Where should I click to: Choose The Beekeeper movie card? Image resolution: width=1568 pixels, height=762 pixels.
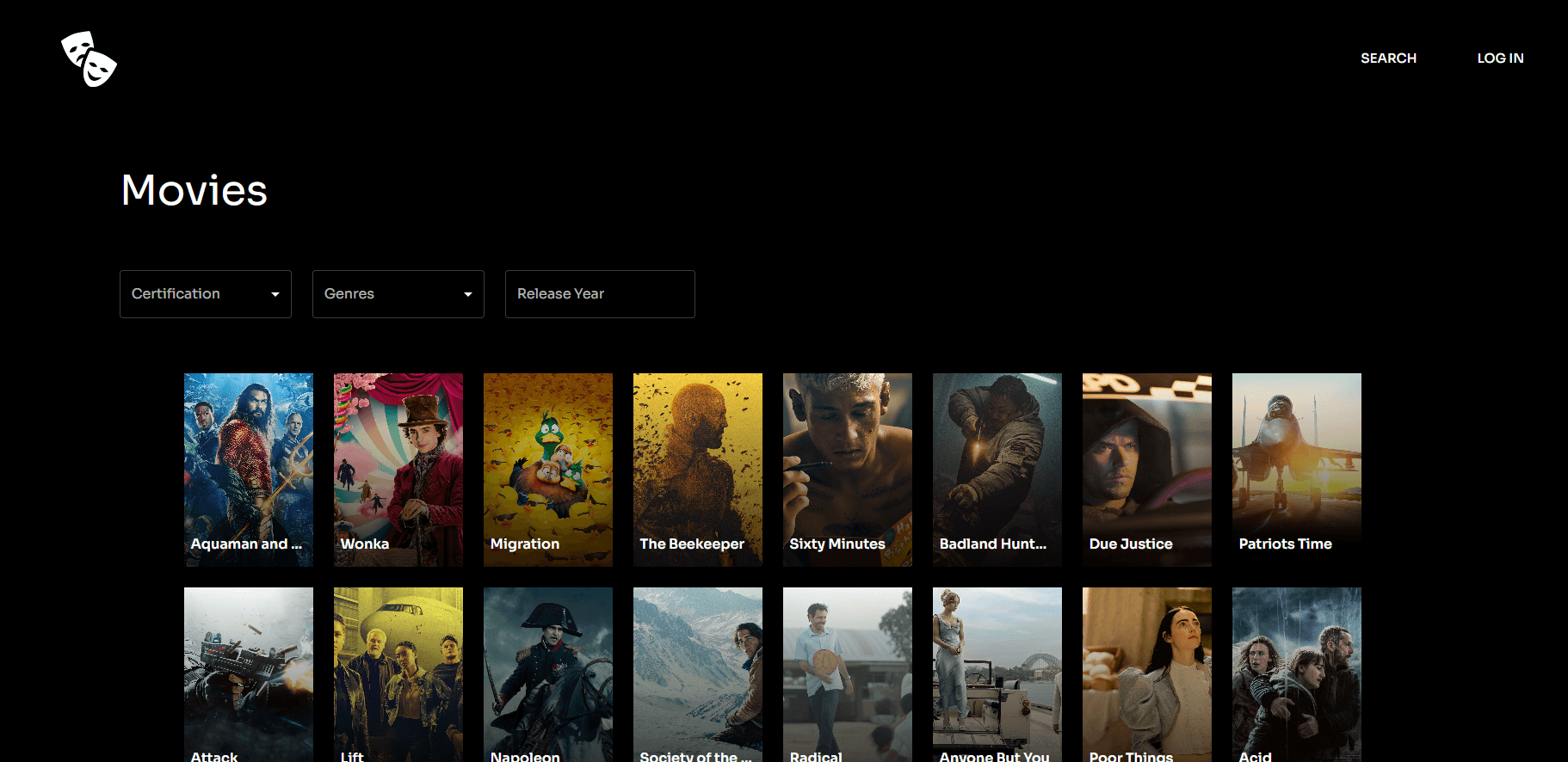(x=698, y=470)
